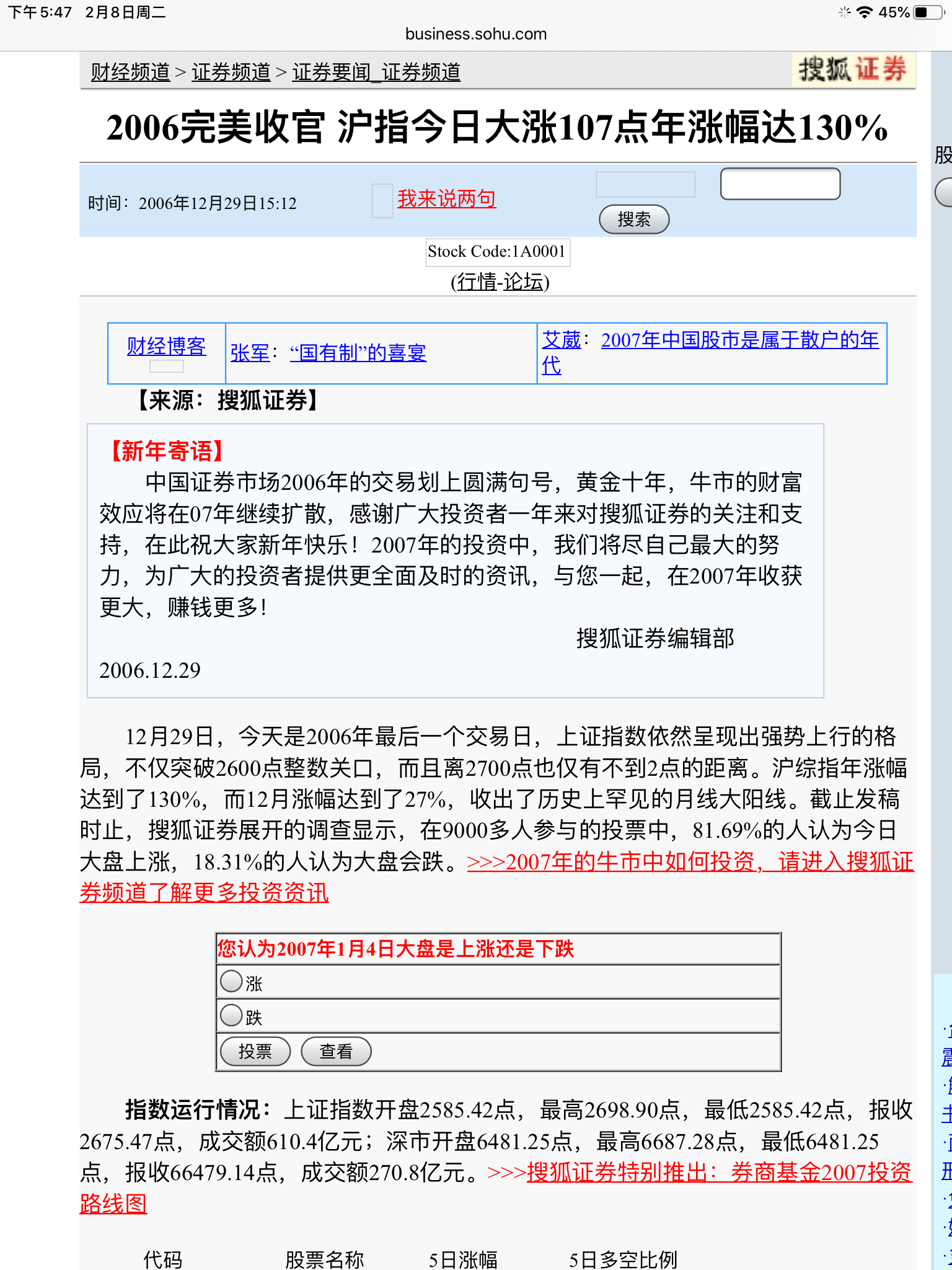Click the 搜狐证券编辑部 signature text

[655, 638]
